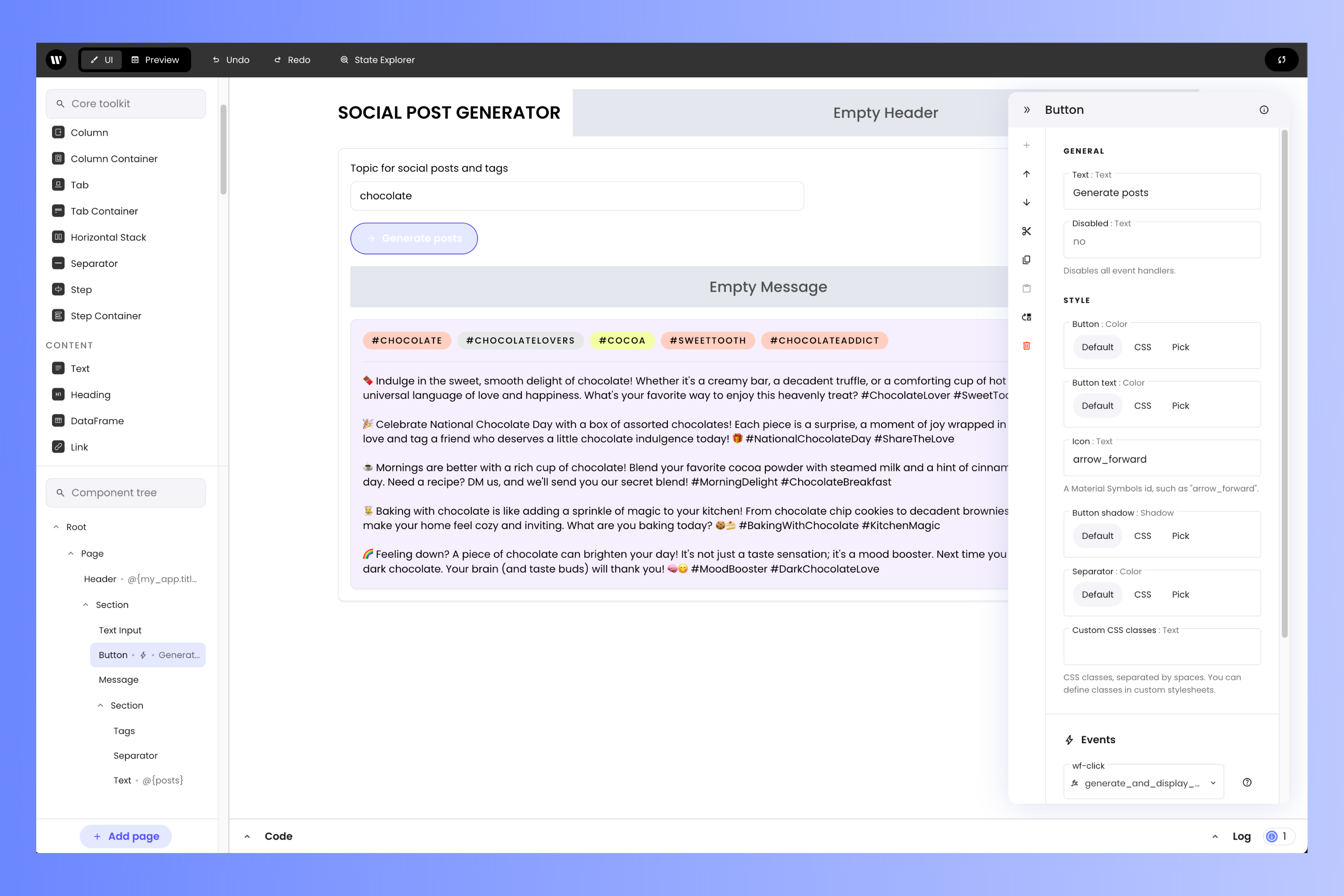Select Text @{posts} tree item
The image size is (1344, 896).
(148, 780)
